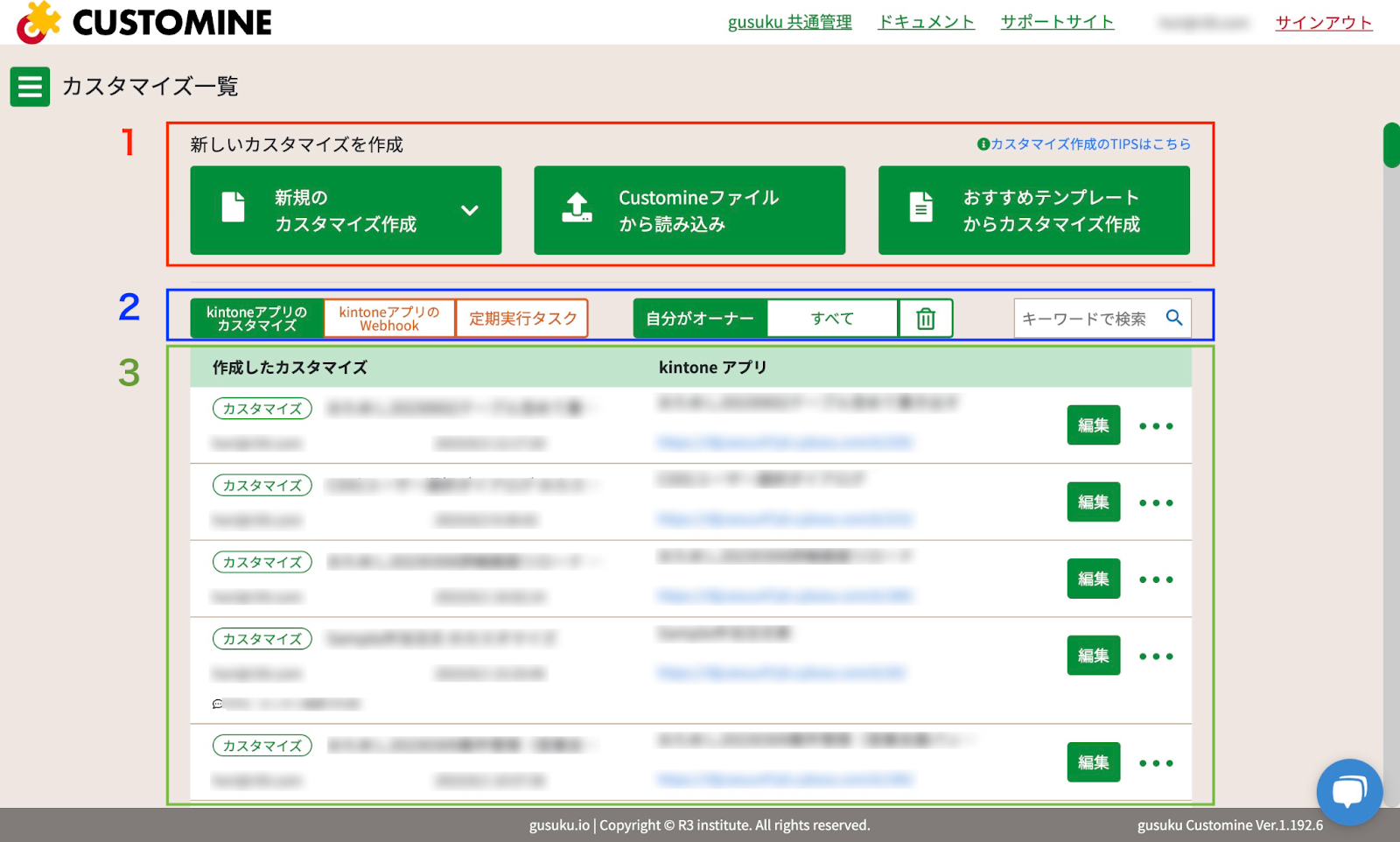Switch to 定期実行タスク tab

522,319
